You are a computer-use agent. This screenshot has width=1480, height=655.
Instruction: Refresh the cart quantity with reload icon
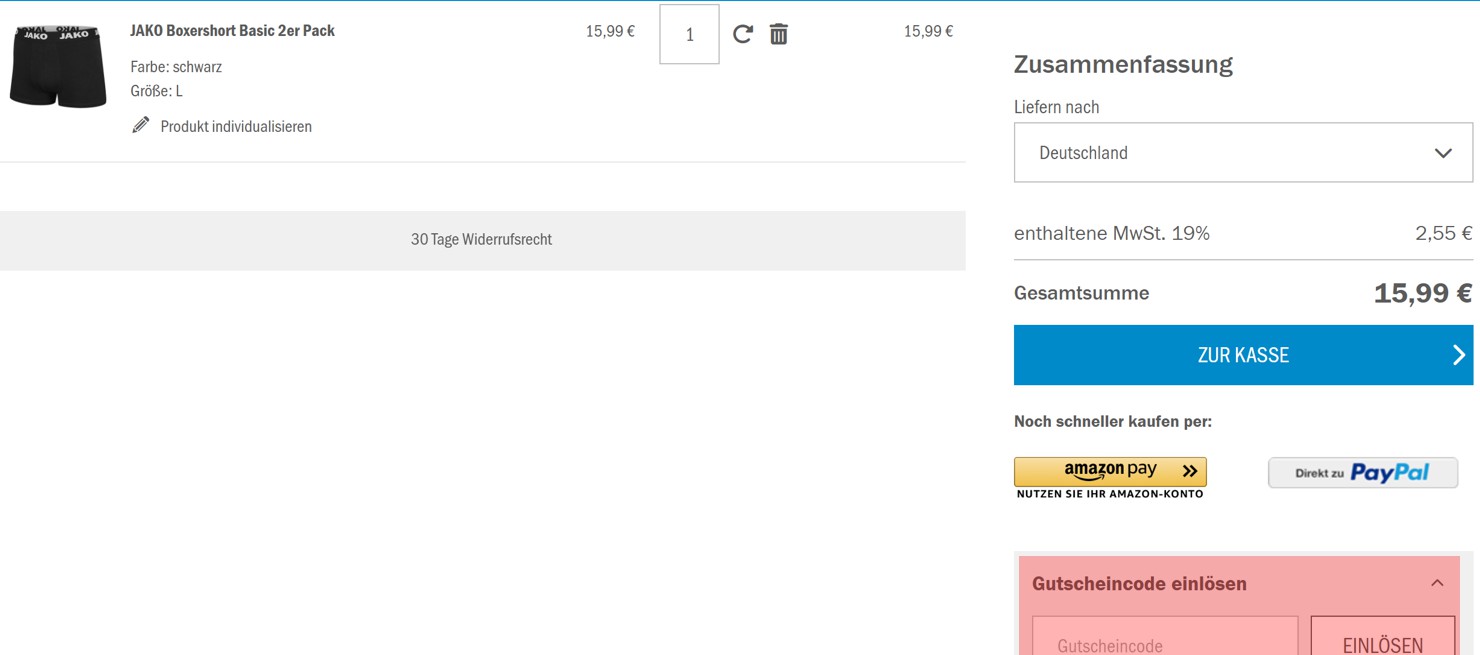click(742, 34)
